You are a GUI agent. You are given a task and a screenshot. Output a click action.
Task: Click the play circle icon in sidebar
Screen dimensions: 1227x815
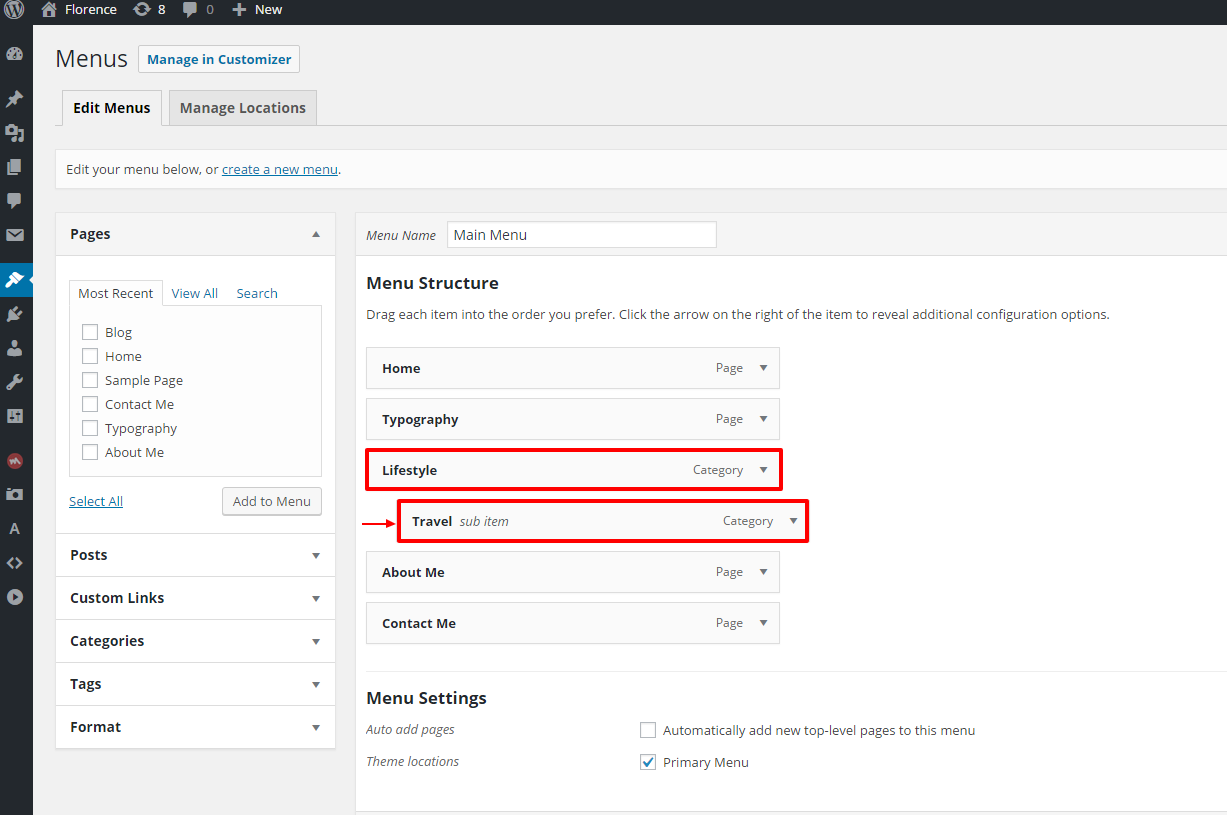(15, 597)
